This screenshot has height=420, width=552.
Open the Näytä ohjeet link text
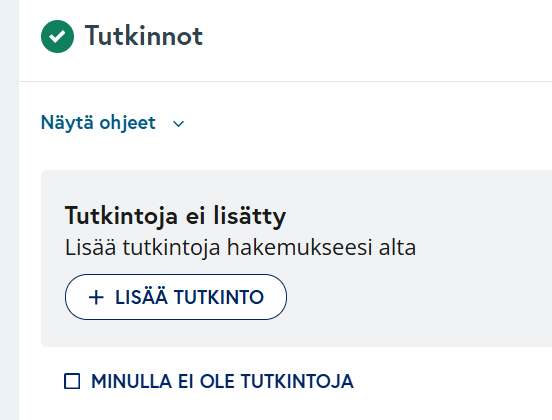(98, 123)
